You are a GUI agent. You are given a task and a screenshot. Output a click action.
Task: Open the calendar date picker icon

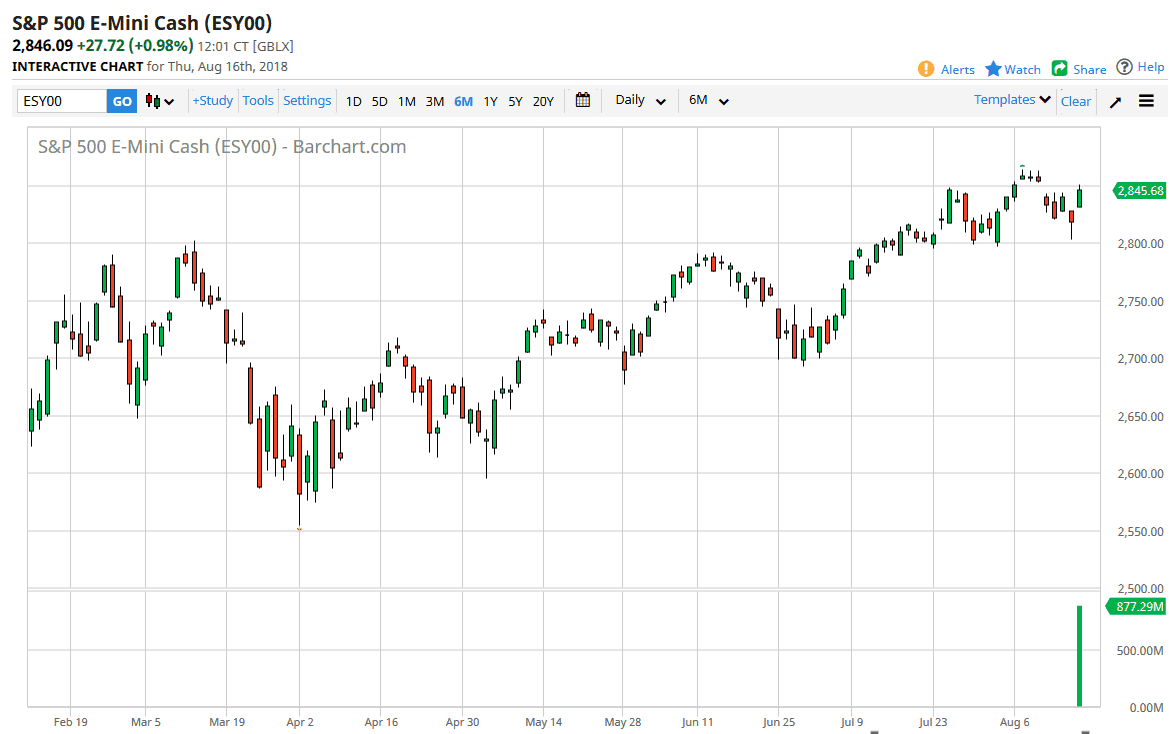(583, 100)
